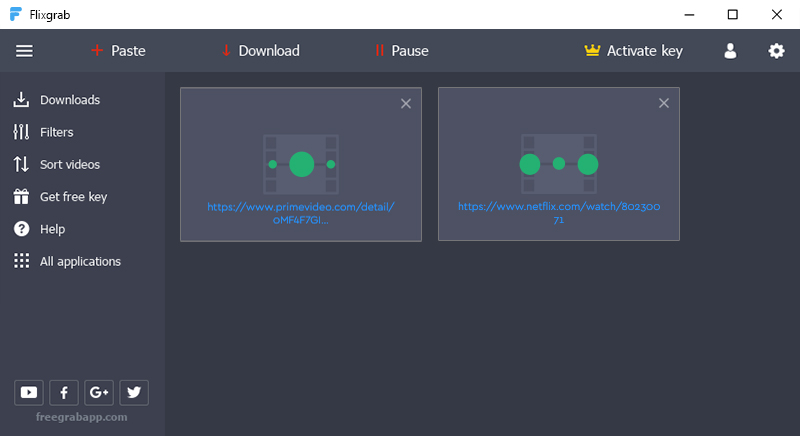800x436 pixels.
Task: Open the YouTube social icon
Action: [x=29, y=392]
